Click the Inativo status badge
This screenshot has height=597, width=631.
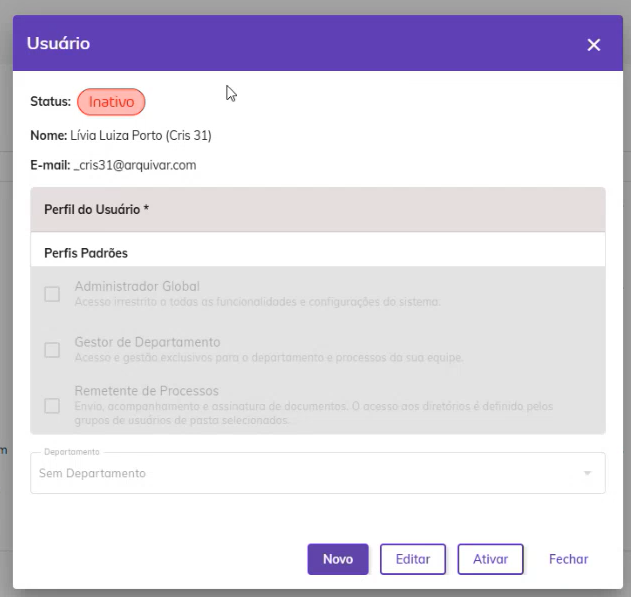coord(111,102)
